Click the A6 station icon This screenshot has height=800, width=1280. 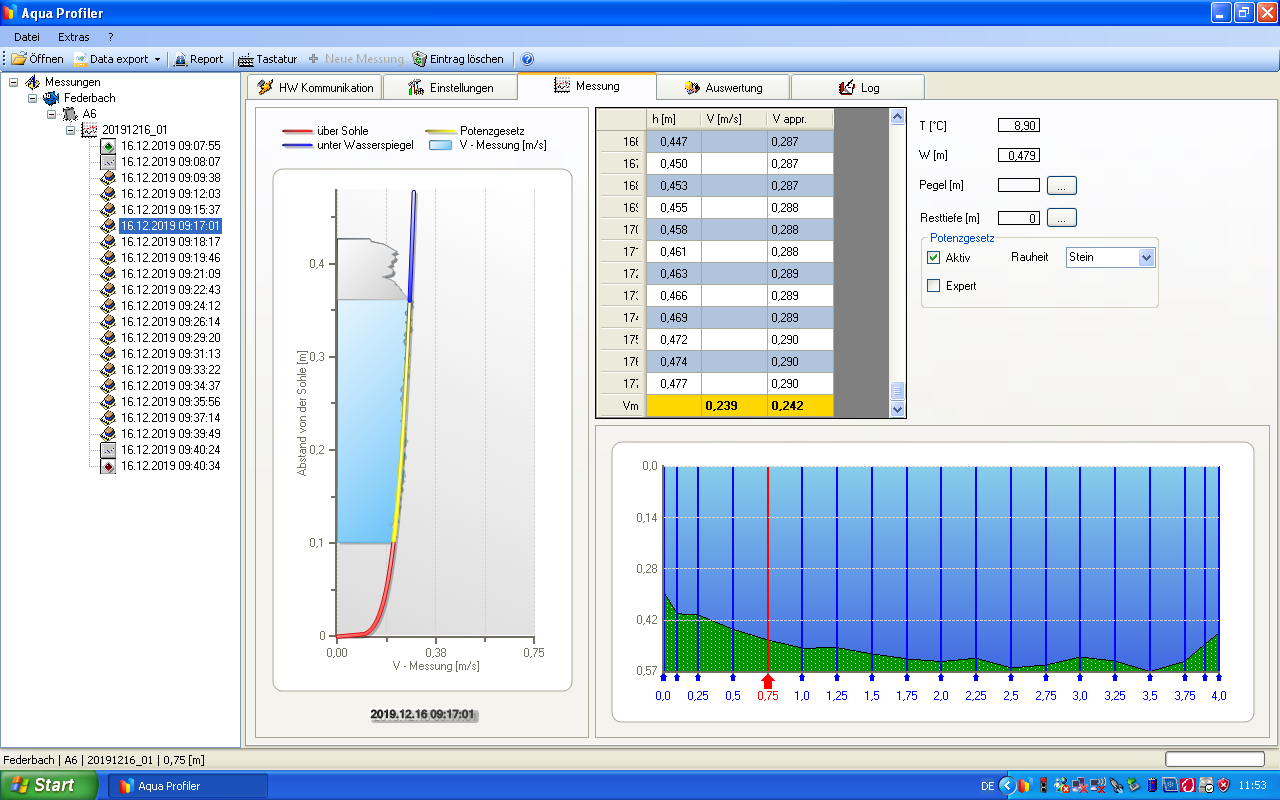(70, 114)
